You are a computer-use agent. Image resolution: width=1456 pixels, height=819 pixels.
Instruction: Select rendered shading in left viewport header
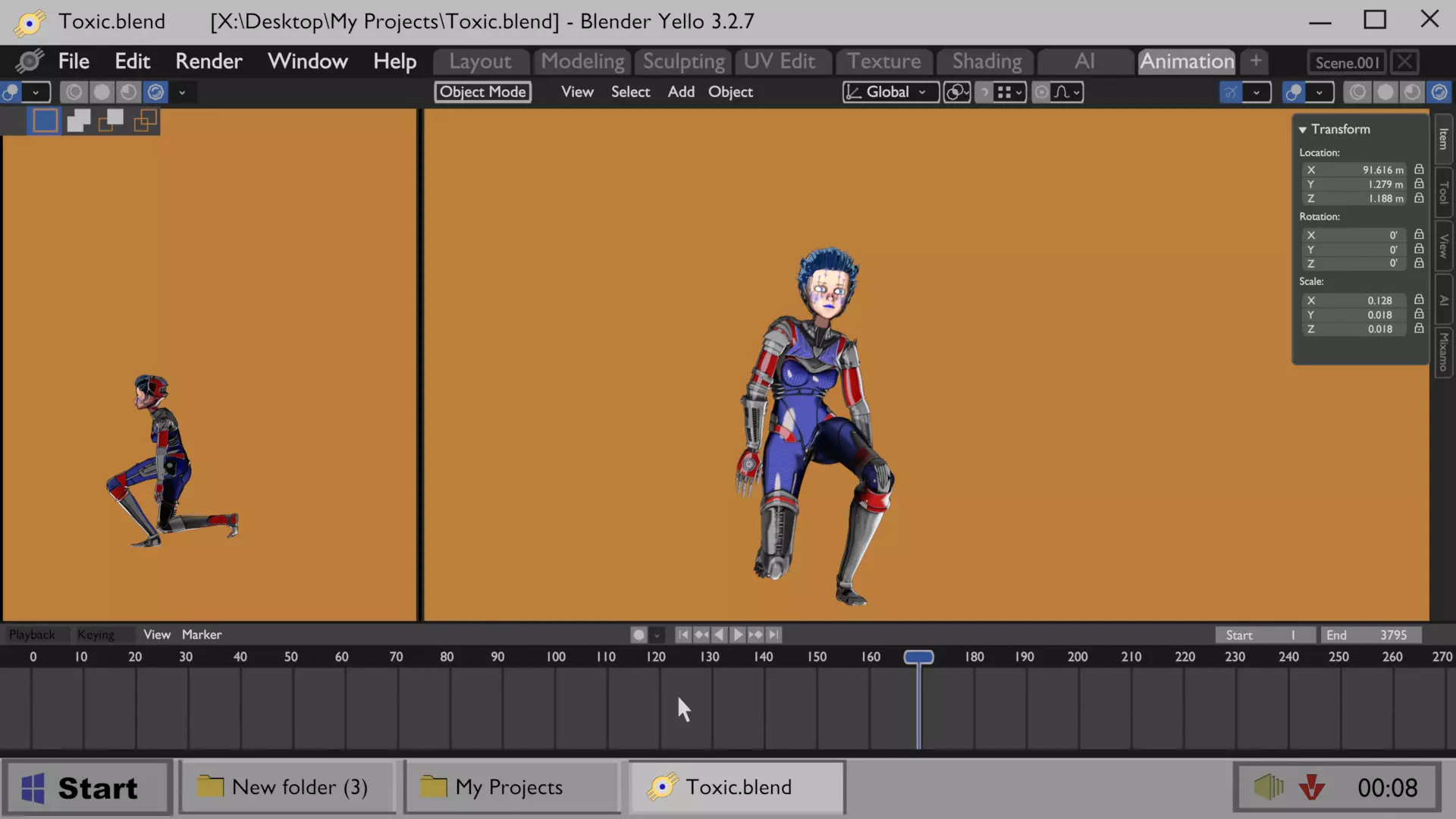coord(155,93)
